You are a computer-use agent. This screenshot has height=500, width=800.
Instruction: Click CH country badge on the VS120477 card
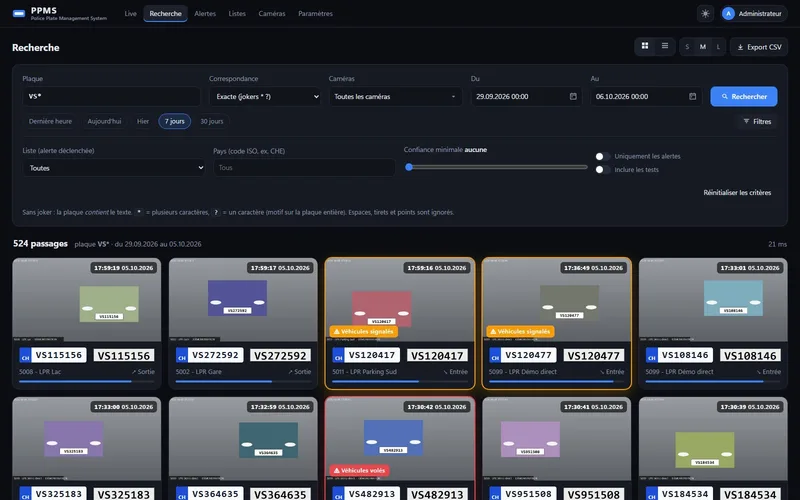point(495,355)
